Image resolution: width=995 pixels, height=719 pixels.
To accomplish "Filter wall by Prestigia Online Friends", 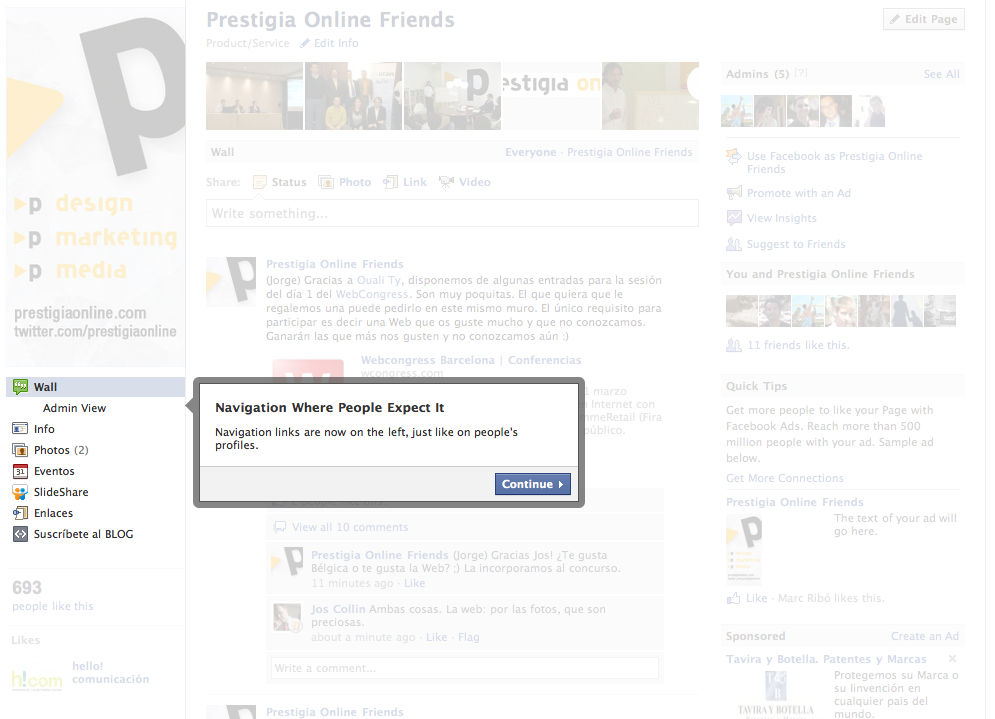I will pos(629,152).
